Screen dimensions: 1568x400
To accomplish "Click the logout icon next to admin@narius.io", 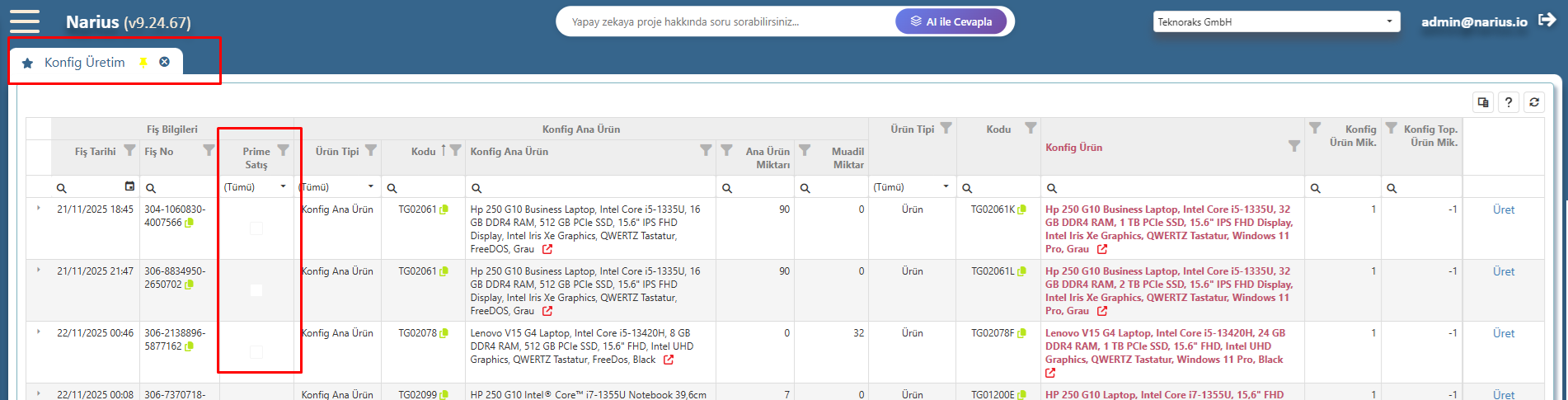I will pyautogui.click(x=1547, y=21).
